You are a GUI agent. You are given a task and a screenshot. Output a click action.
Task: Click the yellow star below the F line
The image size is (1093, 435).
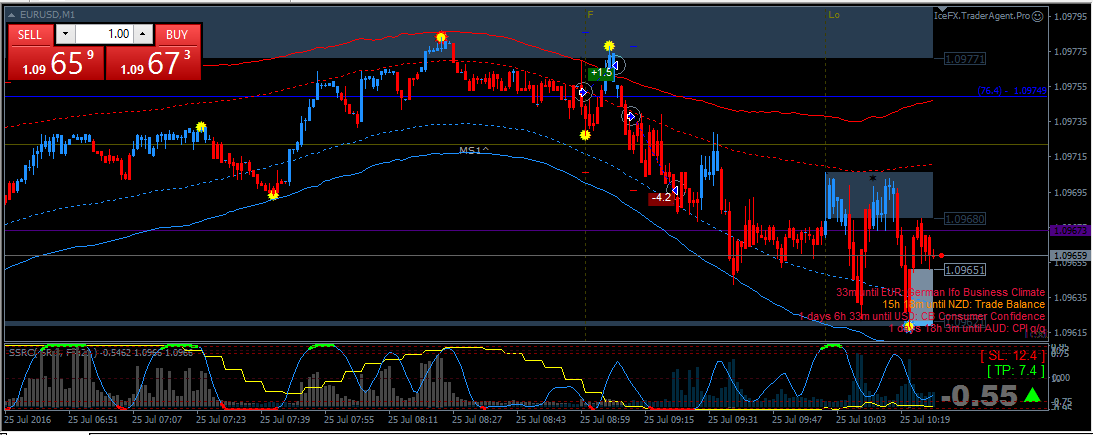[x=586, y=135]
